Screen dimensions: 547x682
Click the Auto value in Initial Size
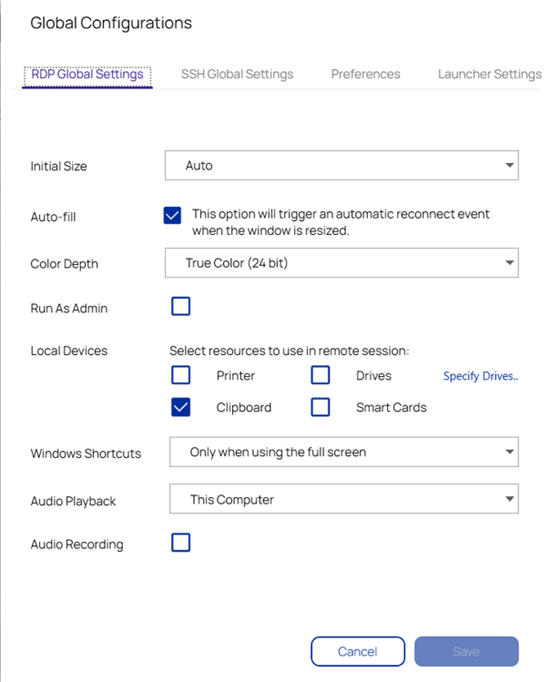tap(199, 166)
